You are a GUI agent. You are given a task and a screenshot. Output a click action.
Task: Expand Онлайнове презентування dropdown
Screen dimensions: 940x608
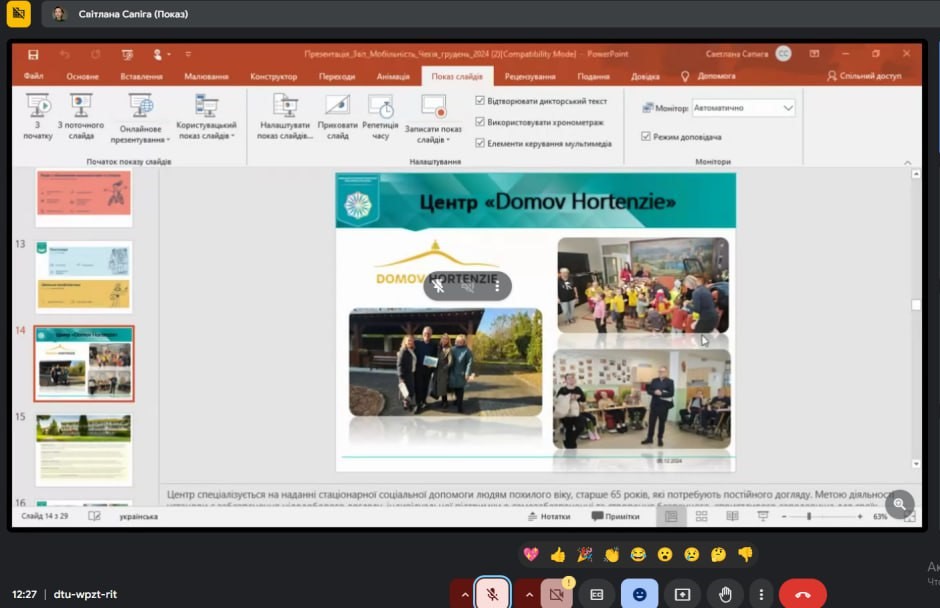(141, 140)
